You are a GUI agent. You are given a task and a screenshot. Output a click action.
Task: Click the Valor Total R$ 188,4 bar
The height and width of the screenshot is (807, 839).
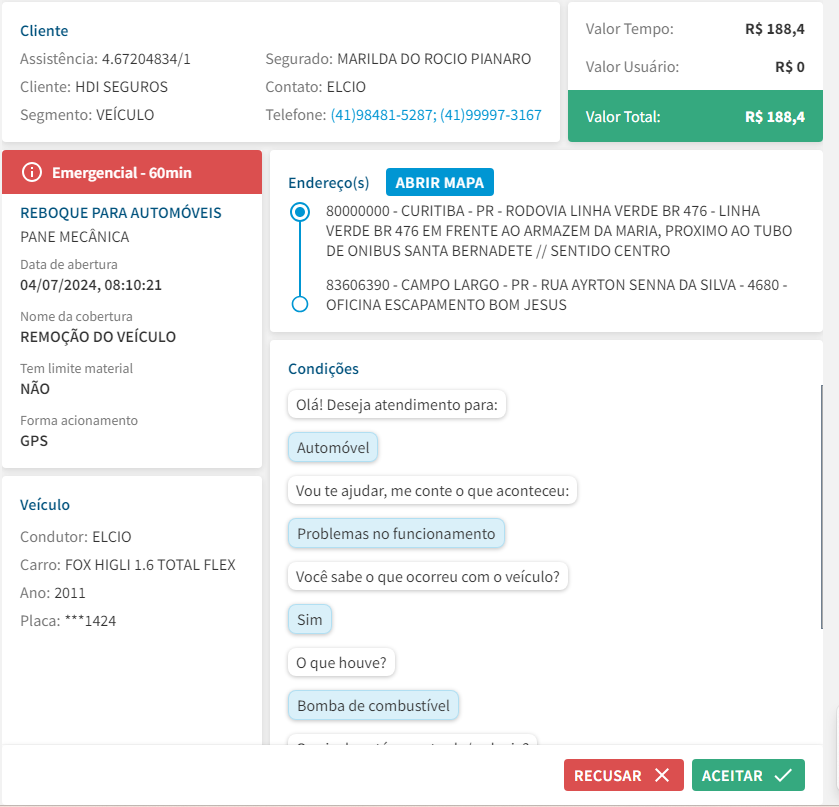coord(695,116)
